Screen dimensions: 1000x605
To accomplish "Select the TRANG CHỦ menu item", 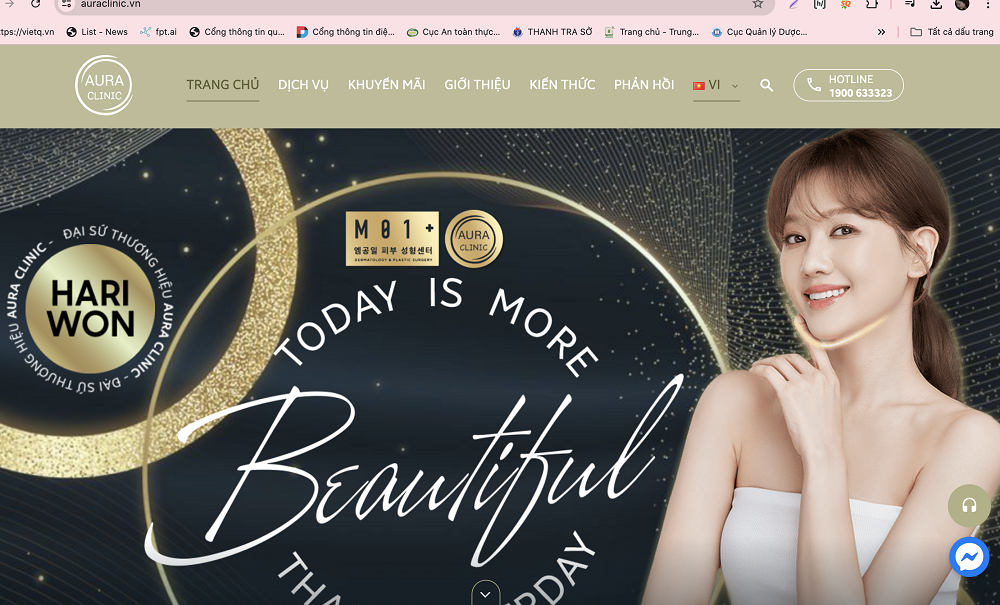I will point(223,85).
